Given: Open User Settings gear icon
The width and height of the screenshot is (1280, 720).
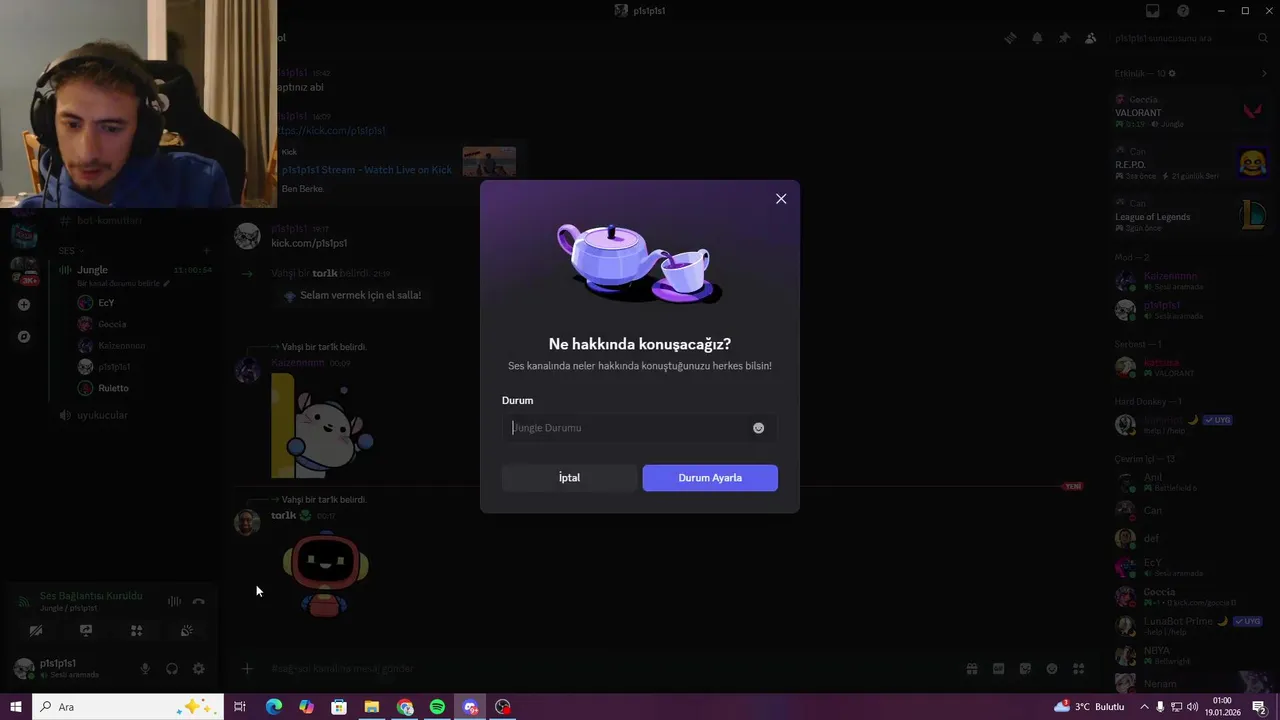Looking at the screenshot, I should point(198,669).
